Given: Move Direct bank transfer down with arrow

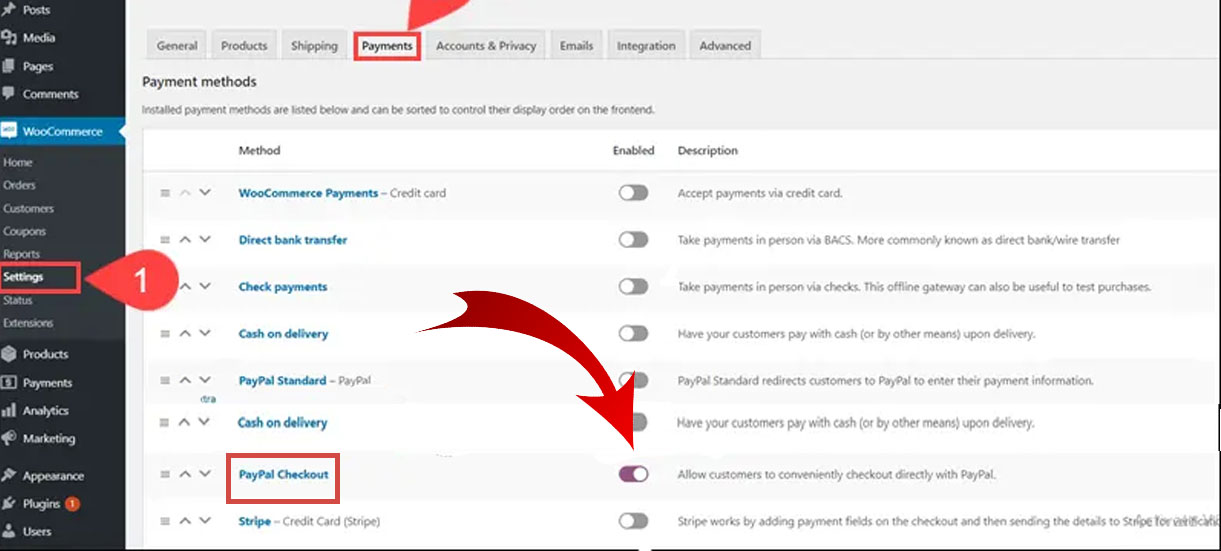Looking at the screenshot, I should coord(205,240).
